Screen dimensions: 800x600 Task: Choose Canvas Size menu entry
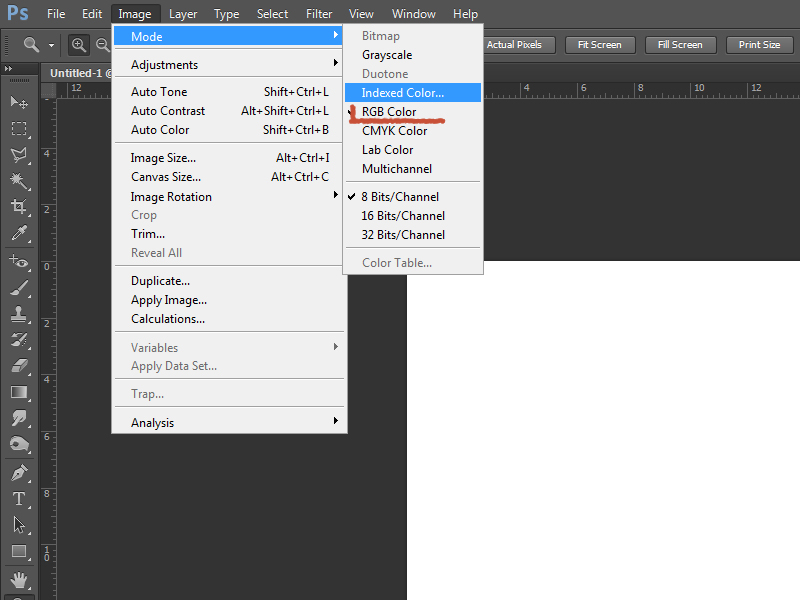click(228, 177)
